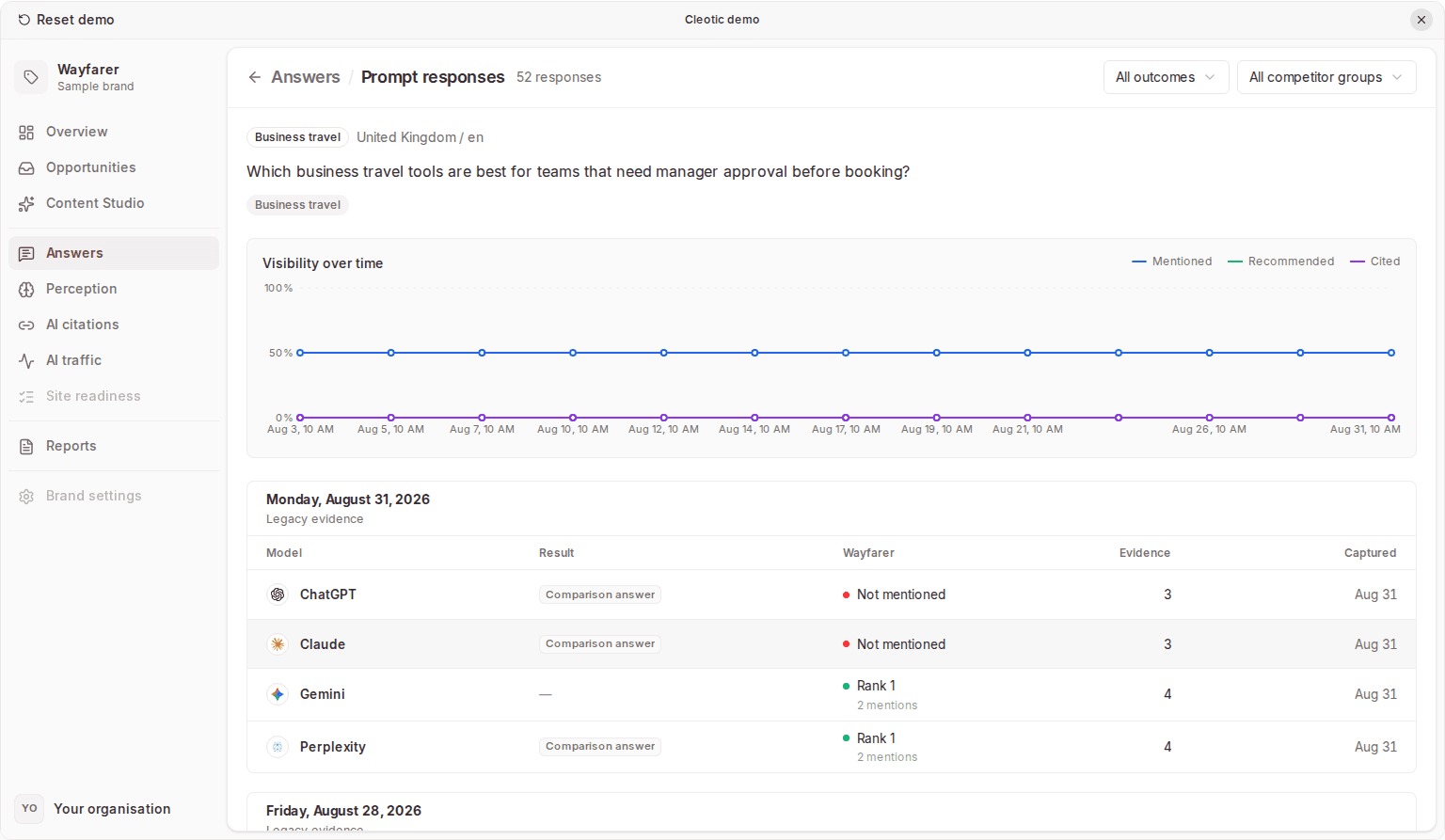Toggle the Recommended series in the legend
1445x840 pixels.
[1280, 262]
